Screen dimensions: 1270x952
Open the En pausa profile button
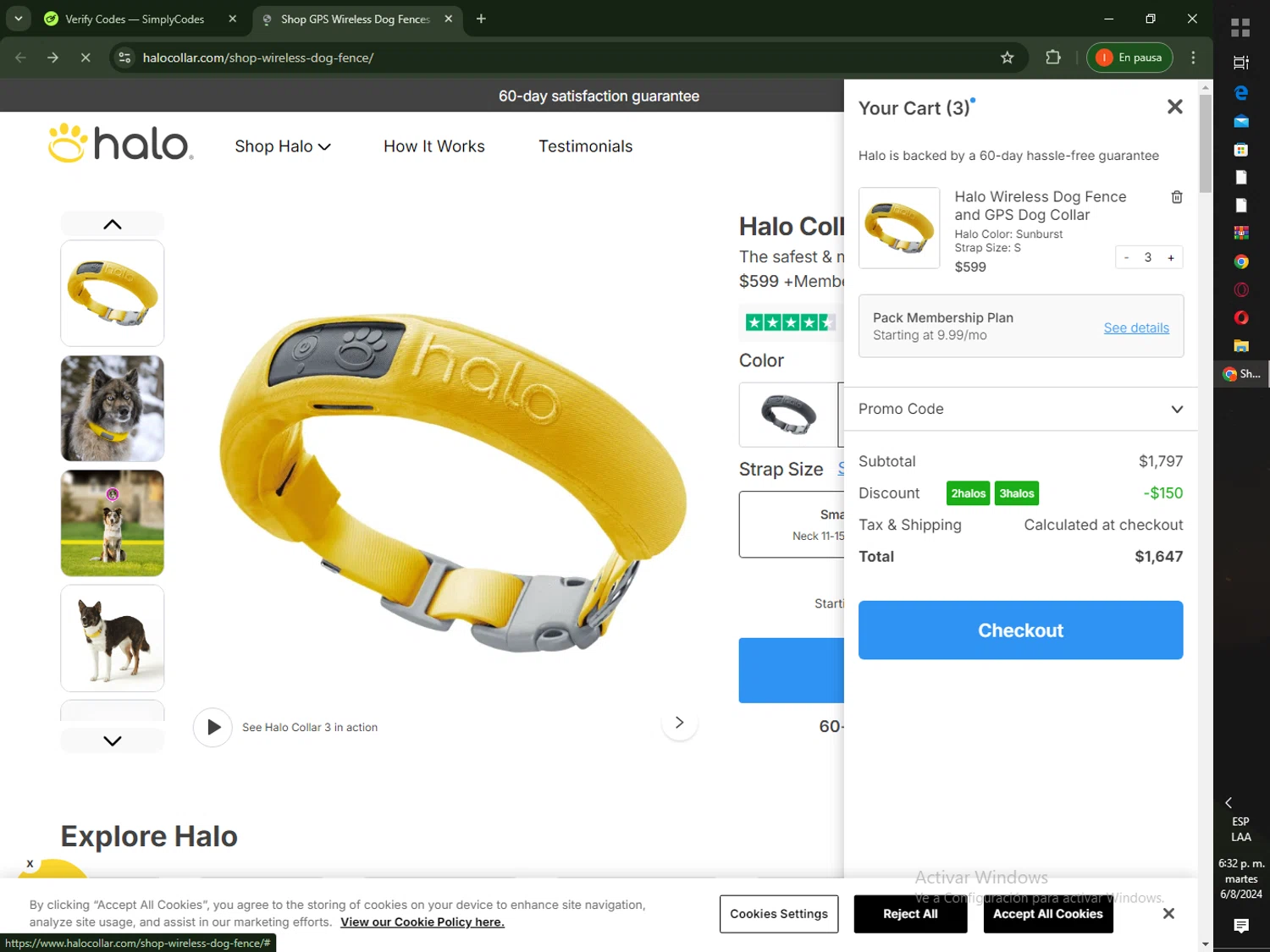coord(1129,58)
